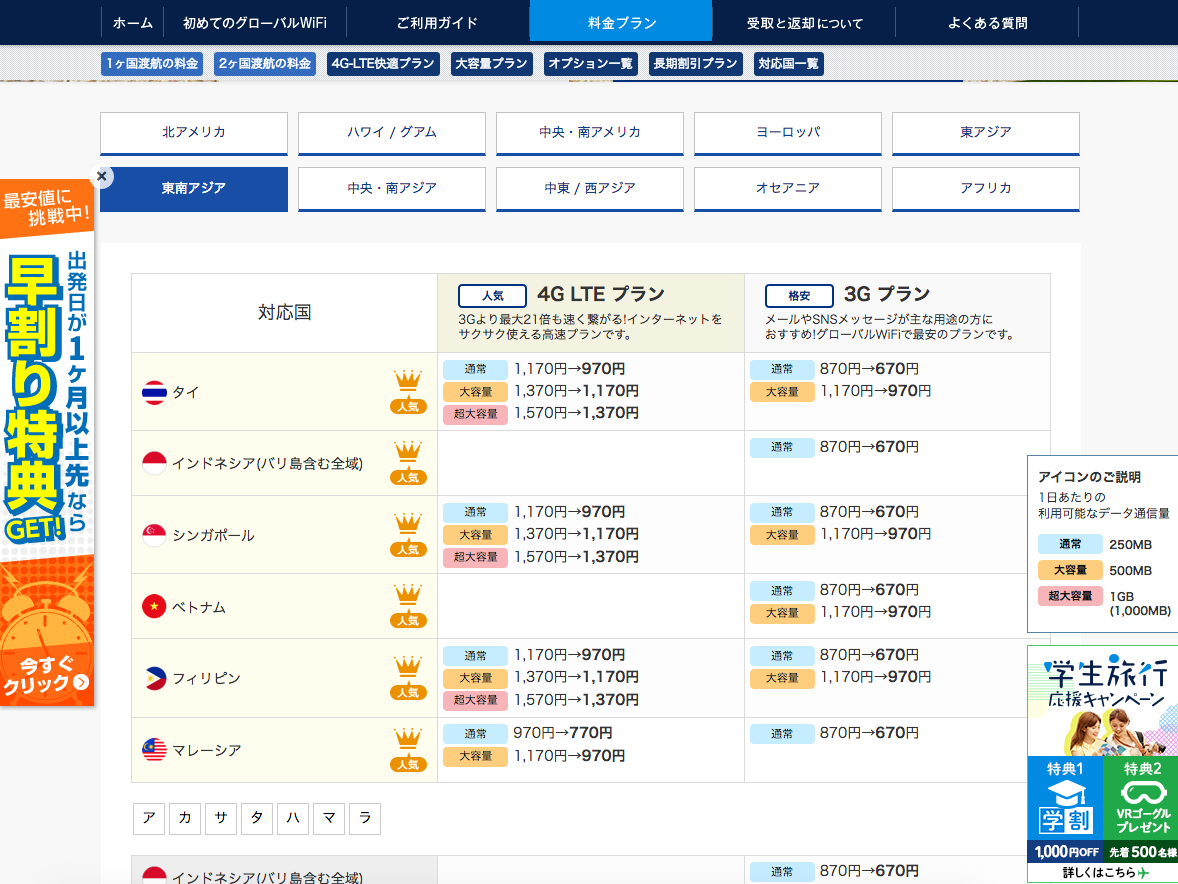
Task: Click 詳しくはこちら on student campaign
Action: click(x=1102, y=873)
